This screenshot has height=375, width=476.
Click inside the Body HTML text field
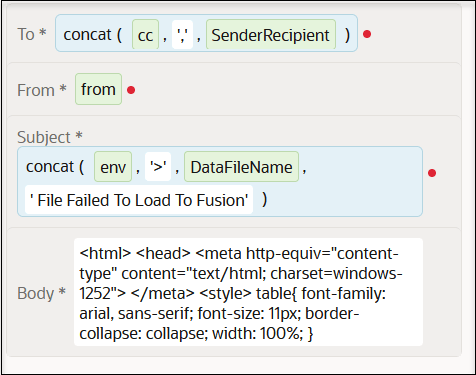click(x=248, y=292)
